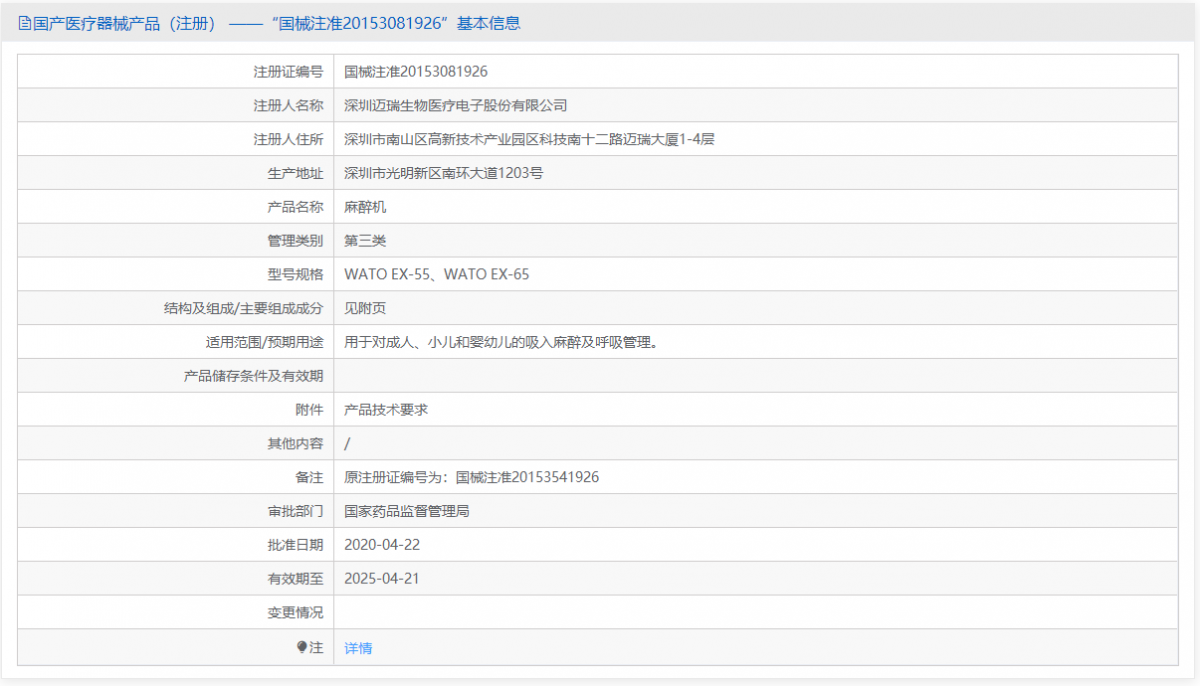
Task: Select 原注册证编号为：国械注准20153541926 text
Action: coord(472,478)
